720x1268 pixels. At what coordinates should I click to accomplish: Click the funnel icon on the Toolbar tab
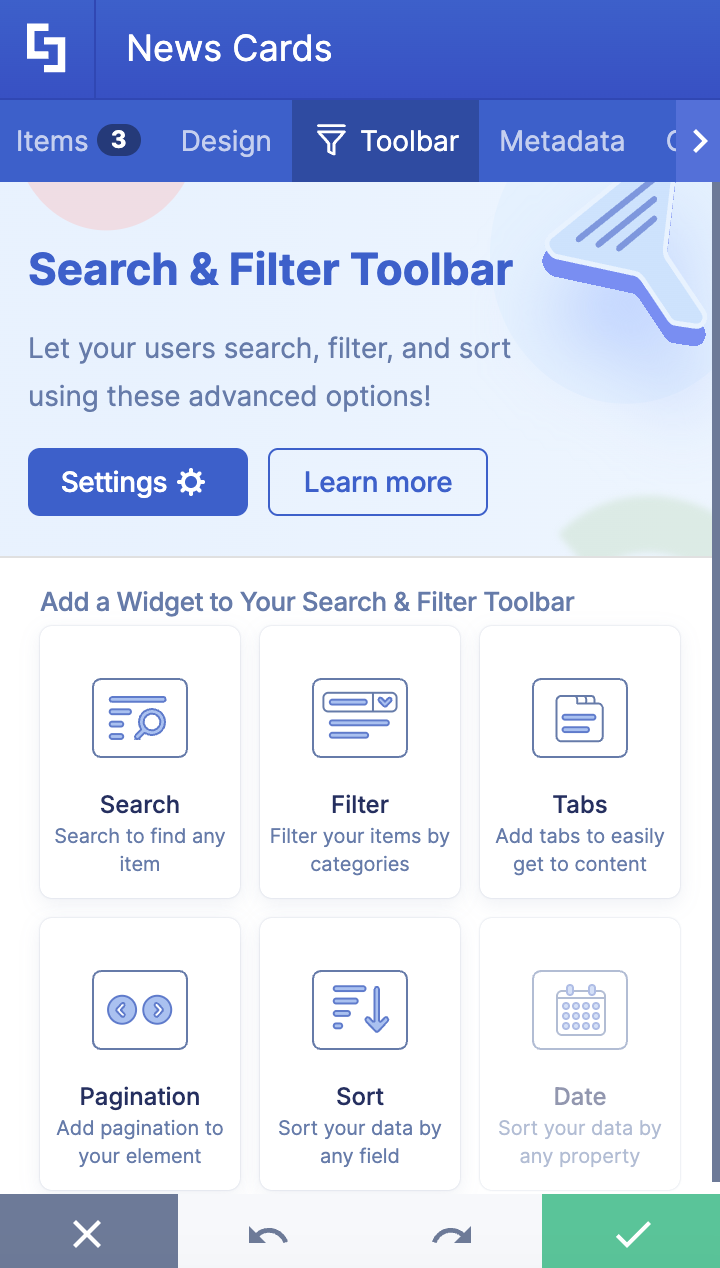(x=333, y=140)
